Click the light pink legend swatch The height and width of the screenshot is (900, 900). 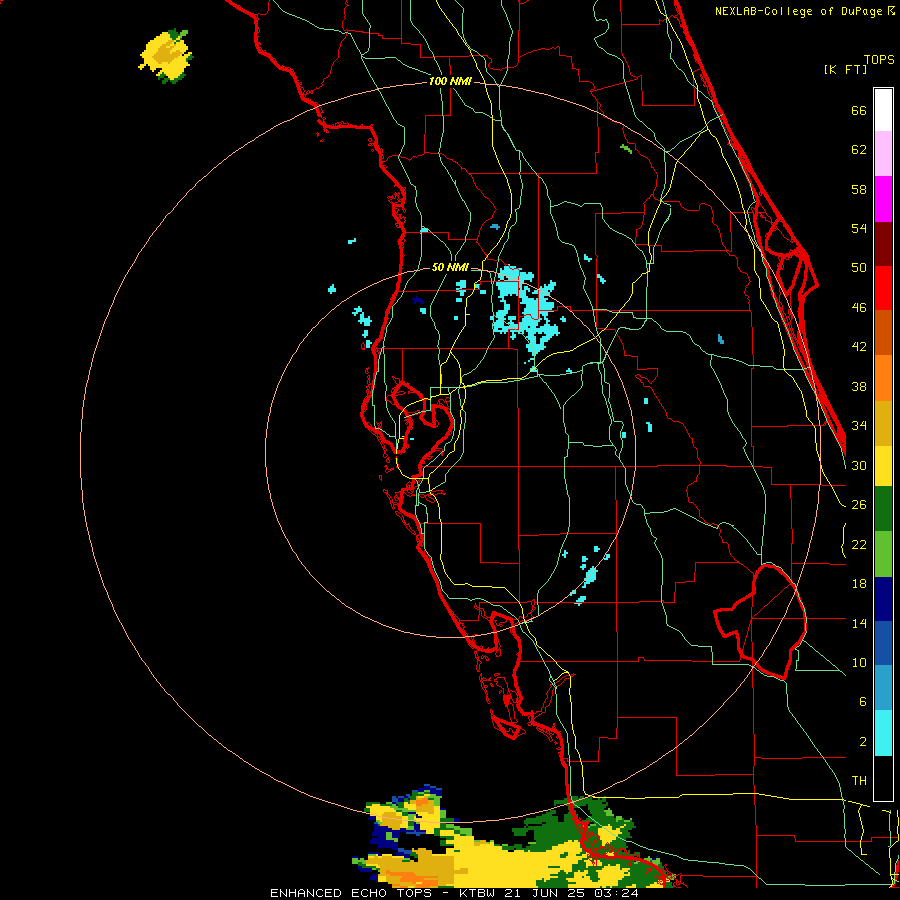pyautogui.click(x=883, y=154)
